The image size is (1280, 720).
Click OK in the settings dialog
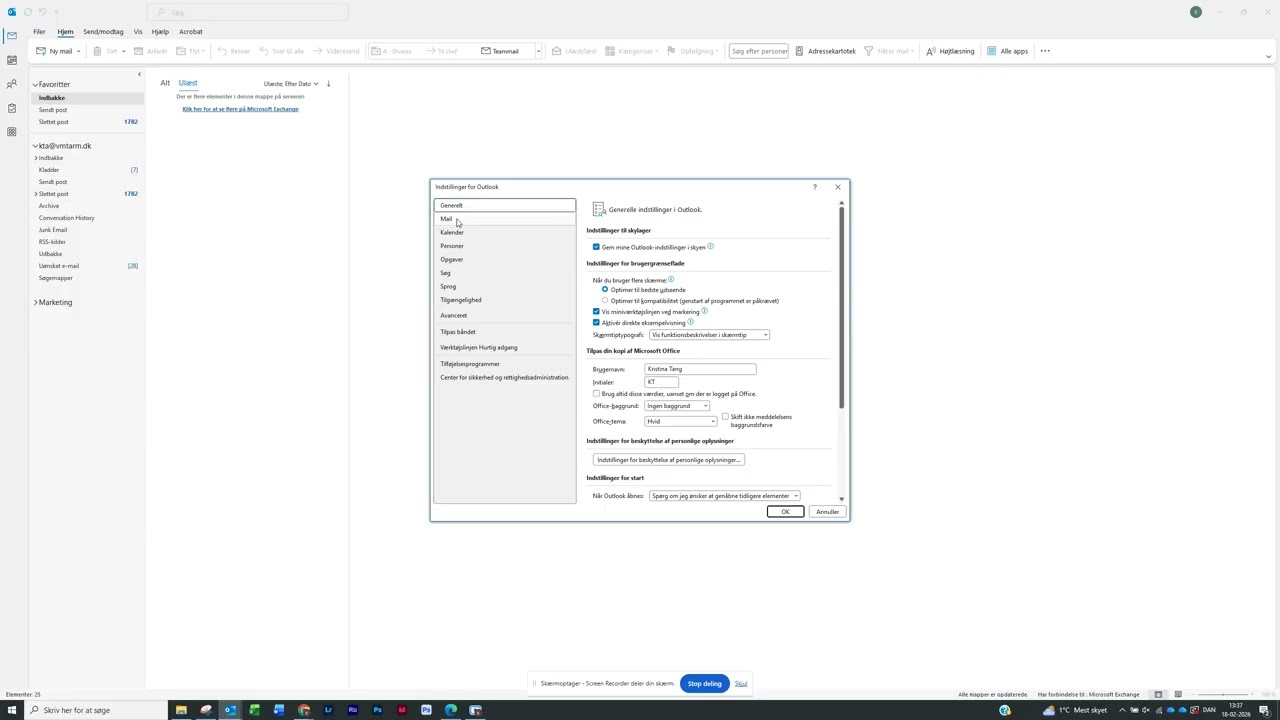tap(785, 512)
